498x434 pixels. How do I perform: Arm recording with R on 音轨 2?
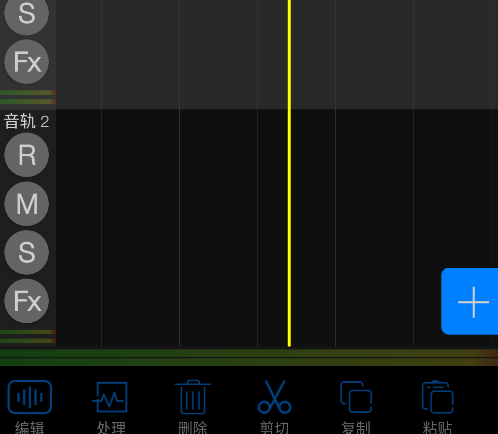click(x=27, y=155)
